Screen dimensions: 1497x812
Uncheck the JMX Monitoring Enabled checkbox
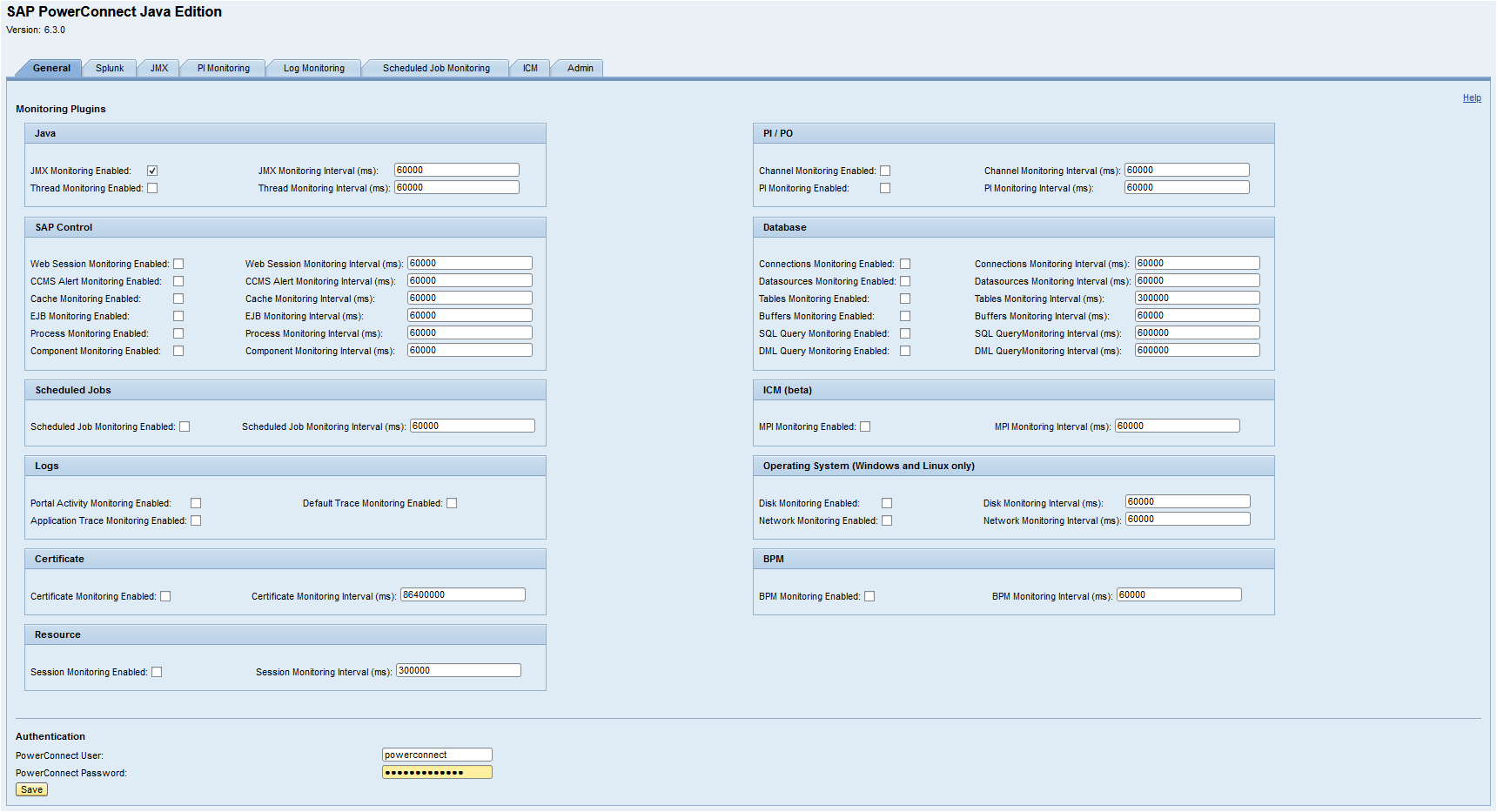[152, 171]
